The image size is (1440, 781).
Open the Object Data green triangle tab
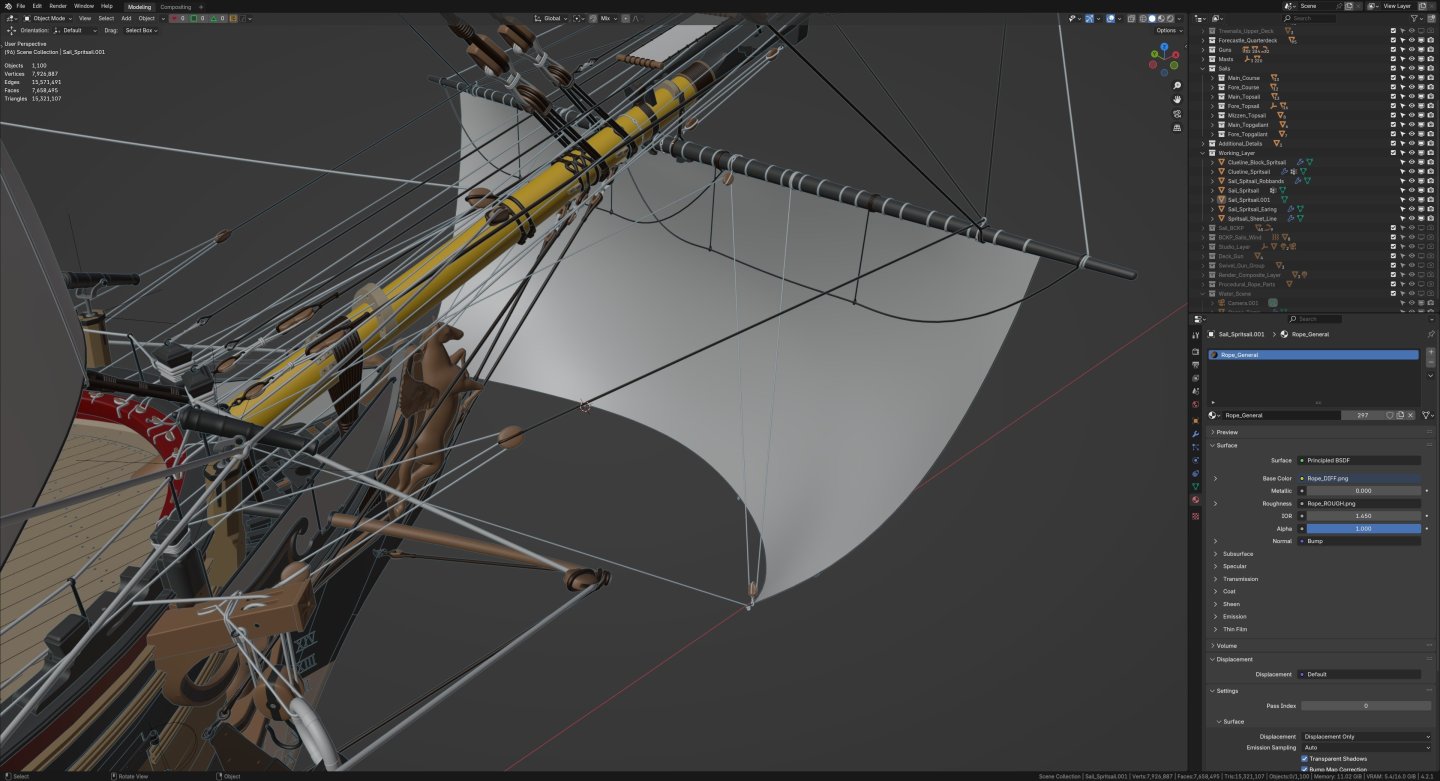(1195, 486)
